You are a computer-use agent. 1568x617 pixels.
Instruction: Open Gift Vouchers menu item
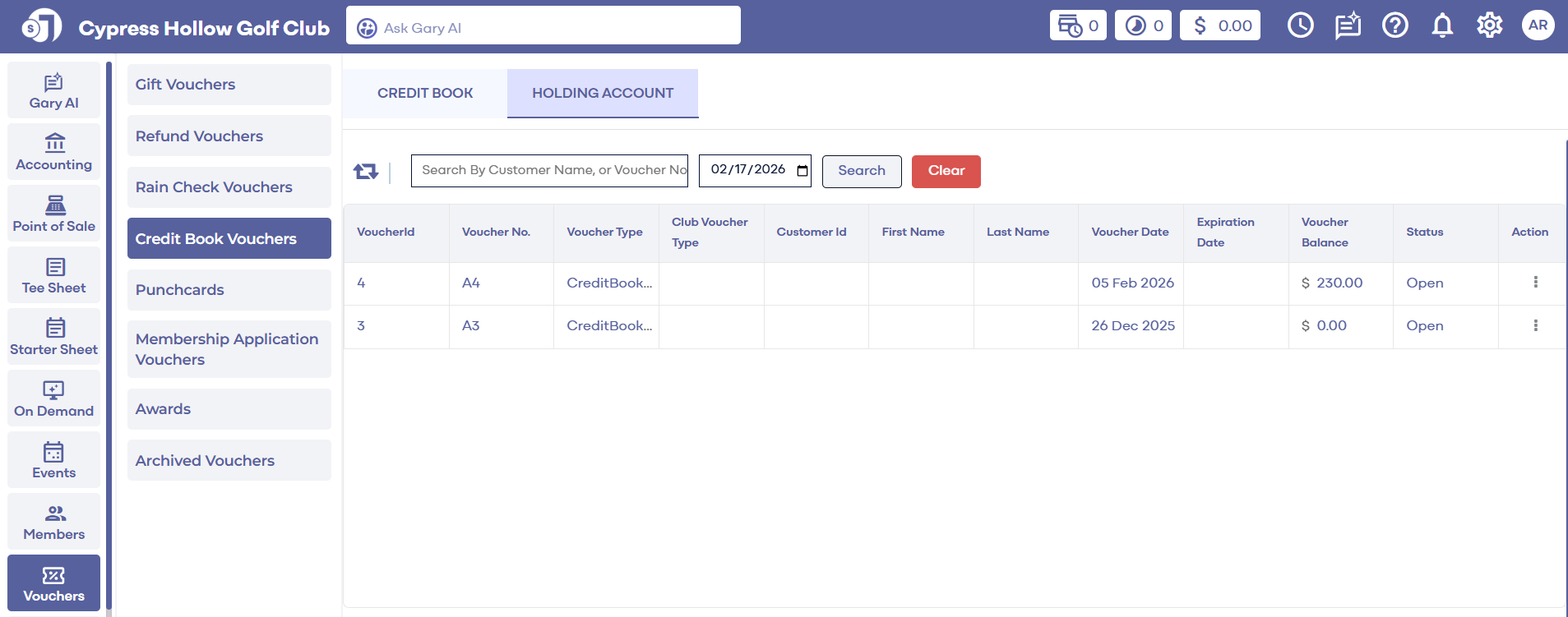229,85
